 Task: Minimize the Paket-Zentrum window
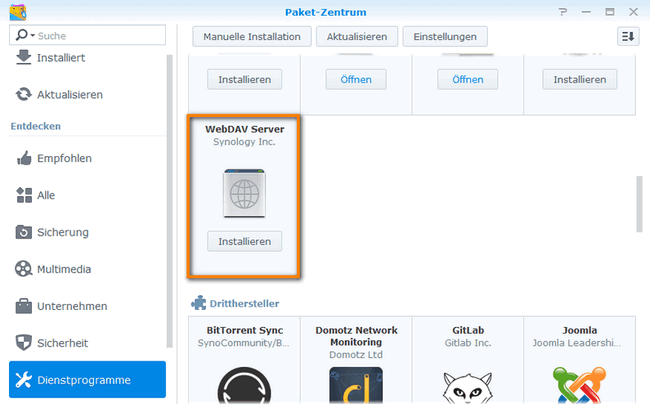point(586,12)
